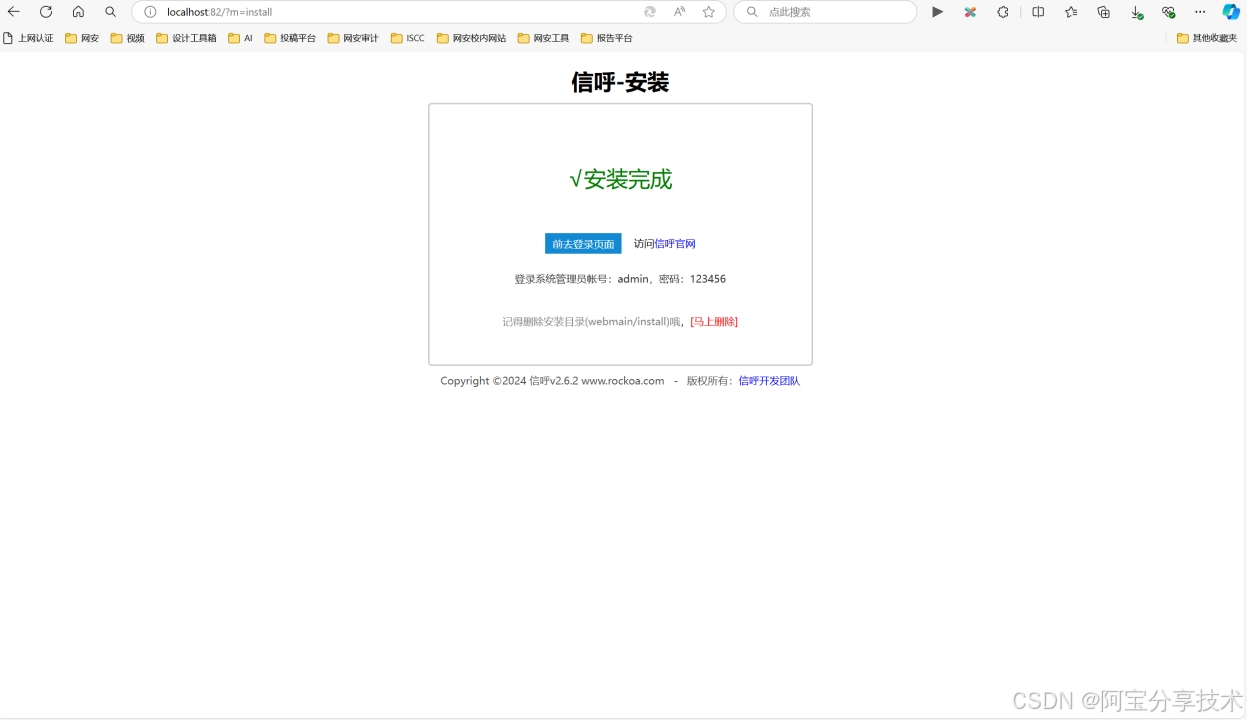Open the 信呼开发团队 link
This screenshot has height=720, width=1247.
tap(769, 381)
